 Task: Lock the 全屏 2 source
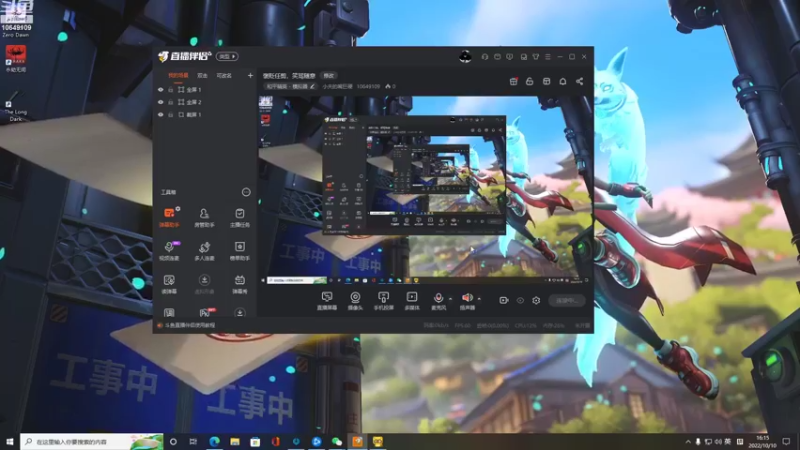click(170, 102)
